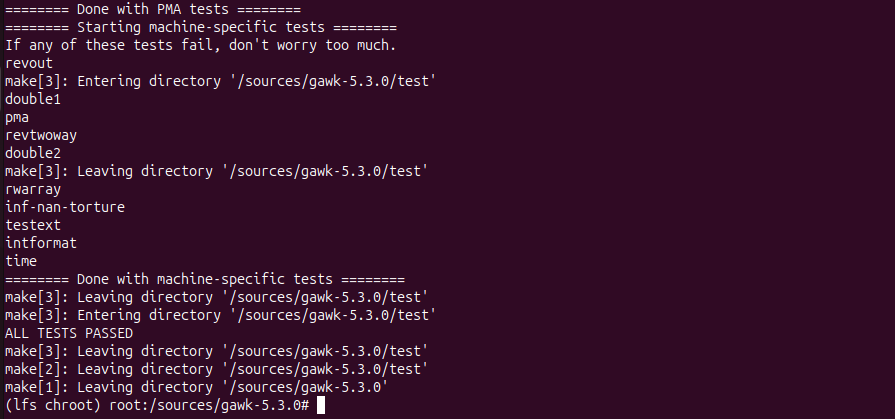The width and height of the screenshot is (895, 419).
Task: Click the pma test output line
Action: click(x=17, y=117)
